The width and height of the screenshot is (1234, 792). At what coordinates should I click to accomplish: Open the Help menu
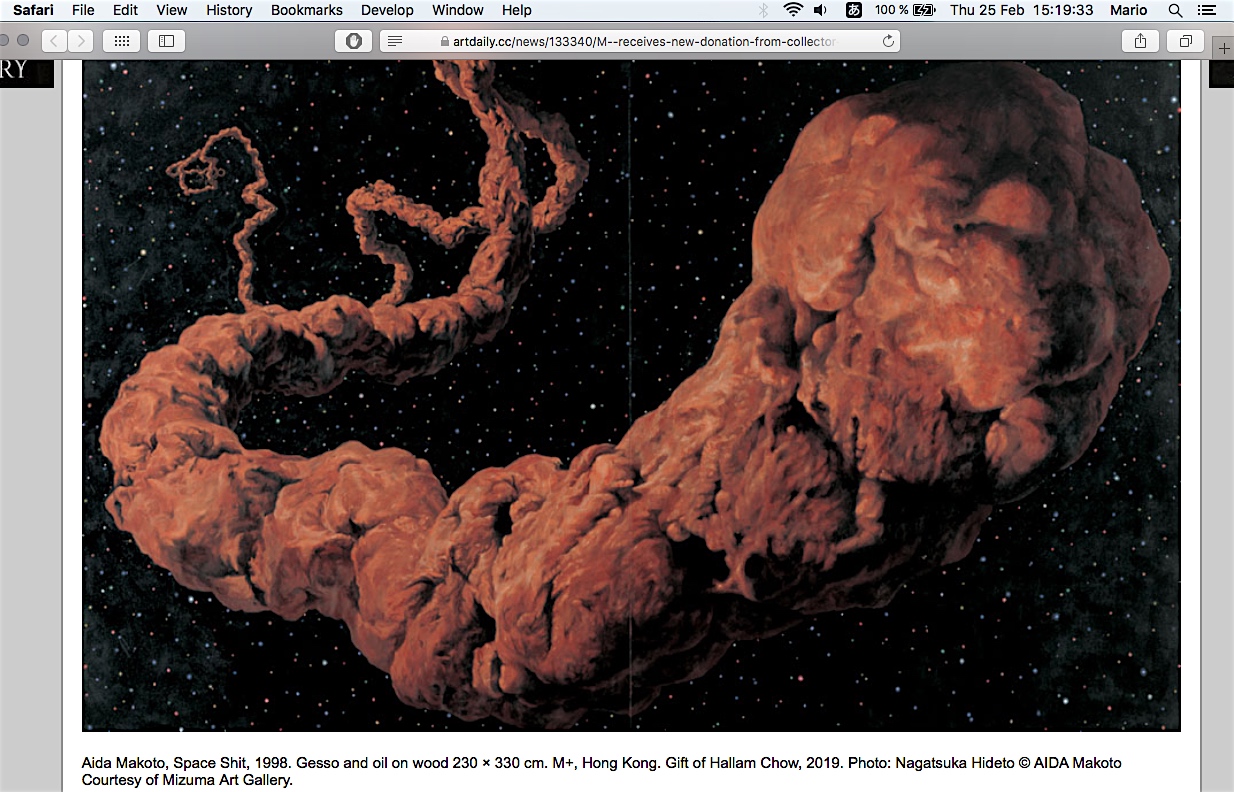point(516,10)
